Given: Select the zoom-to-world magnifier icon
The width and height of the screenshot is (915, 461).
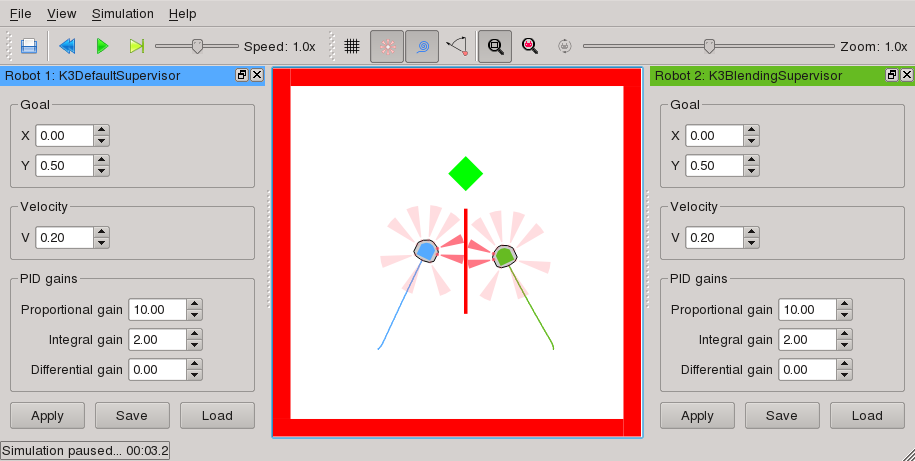Looking at the screenshot, I should (x=495, y=46).
